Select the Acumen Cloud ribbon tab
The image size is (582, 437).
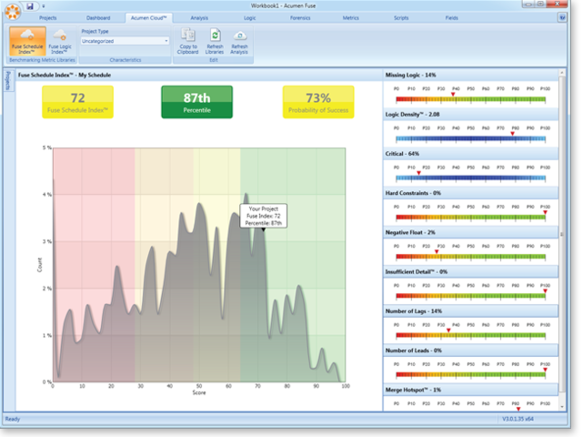pyautogui.click(x=148, y=18)
